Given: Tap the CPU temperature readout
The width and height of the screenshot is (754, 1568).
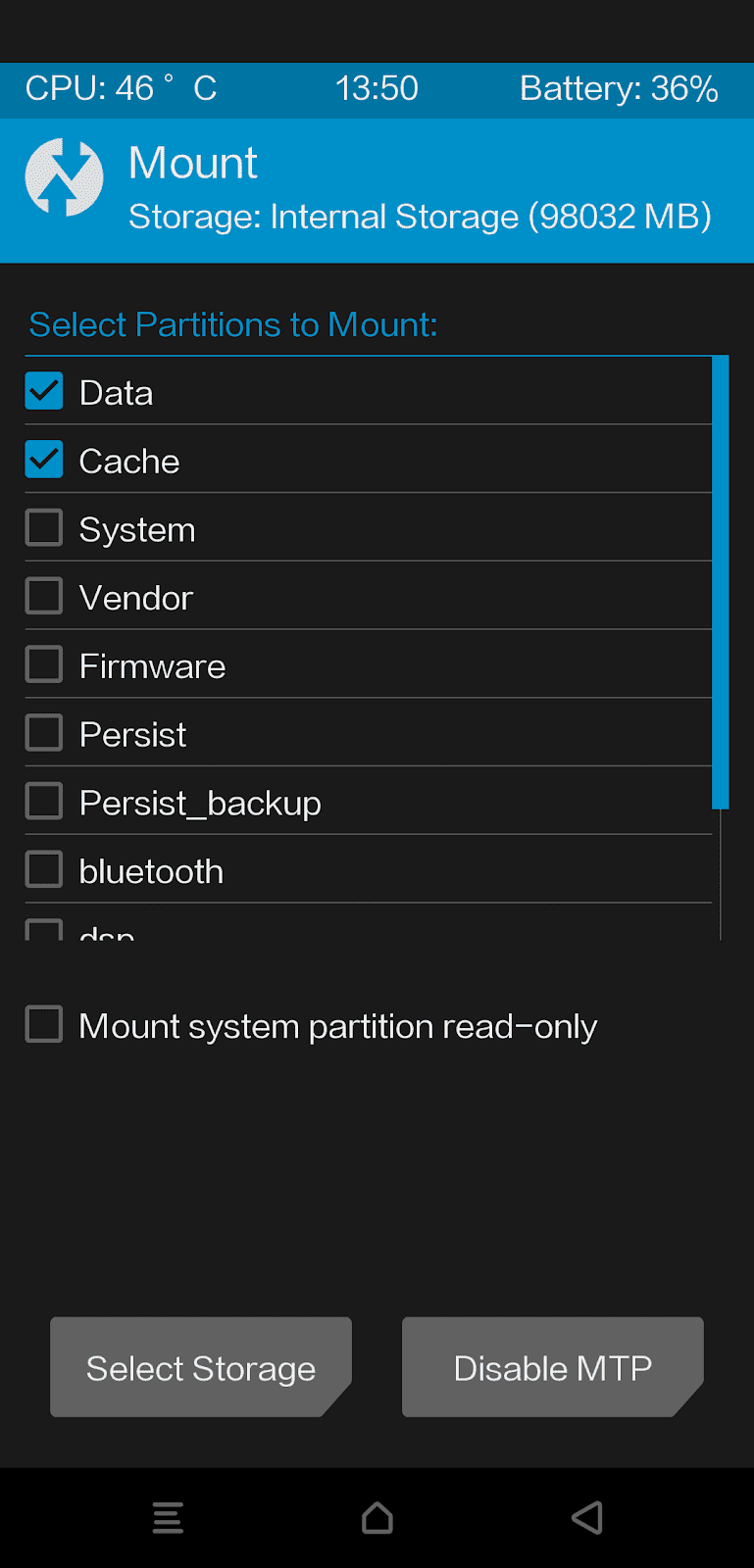Looking at the screenshot, I should tap(121, 89).
